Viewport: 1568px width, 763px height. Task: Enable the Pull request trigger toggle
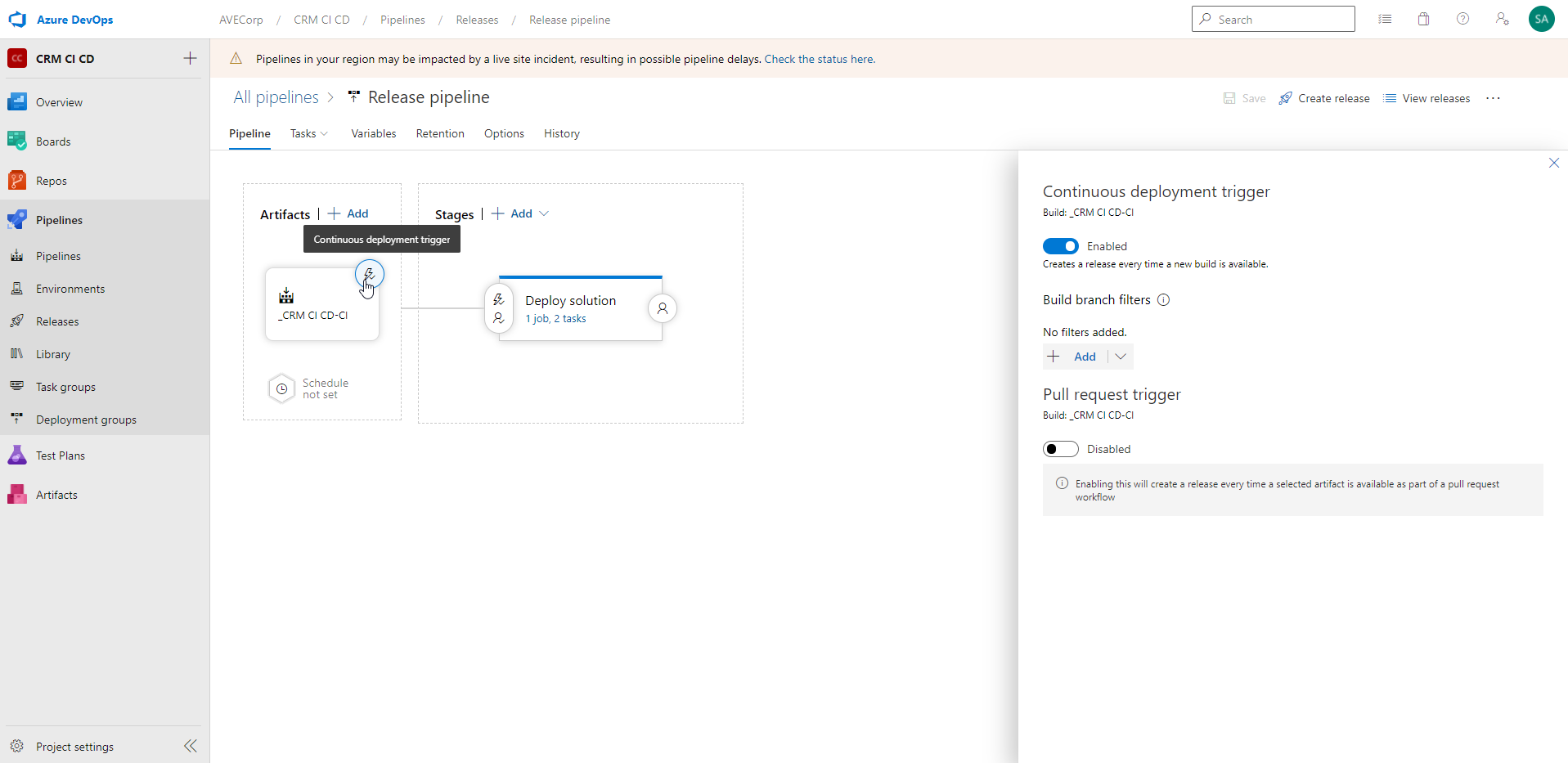1060,448
